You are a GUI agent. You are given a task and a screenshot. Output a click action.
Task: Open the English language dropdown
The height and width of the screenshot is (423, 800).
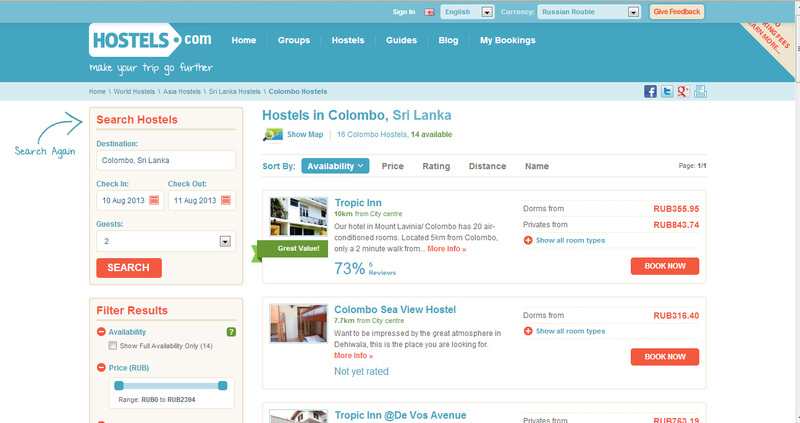467,12
